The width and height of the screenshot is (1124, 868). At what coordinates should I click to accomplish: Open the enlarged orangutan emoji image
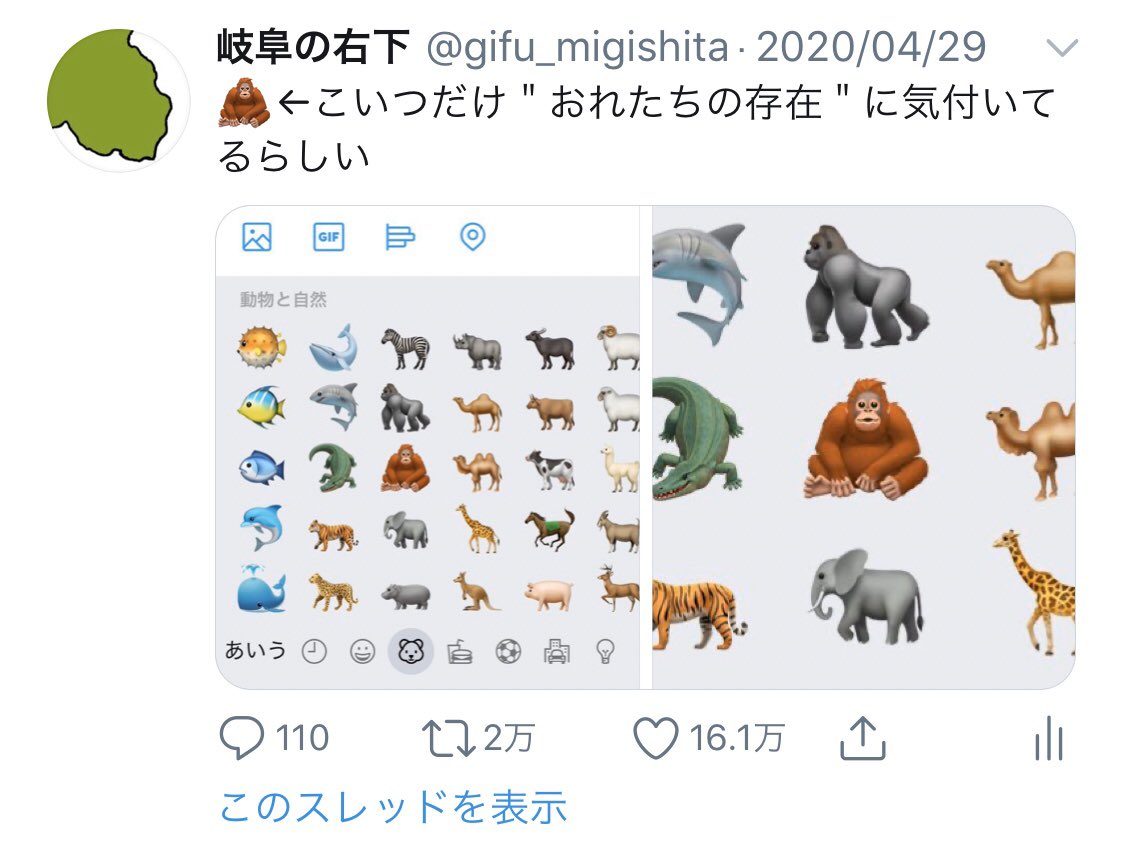tap(867, 440)
